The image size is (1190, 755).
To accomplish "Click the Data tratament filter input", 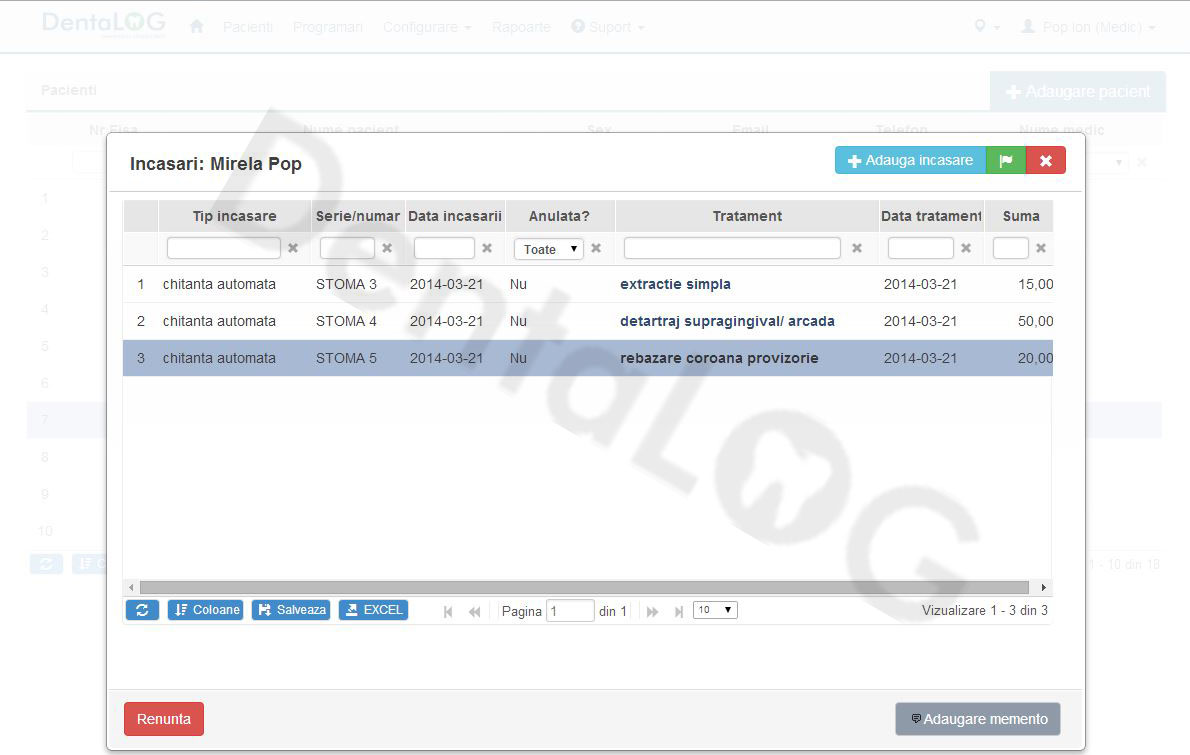I will coord(921,248).
